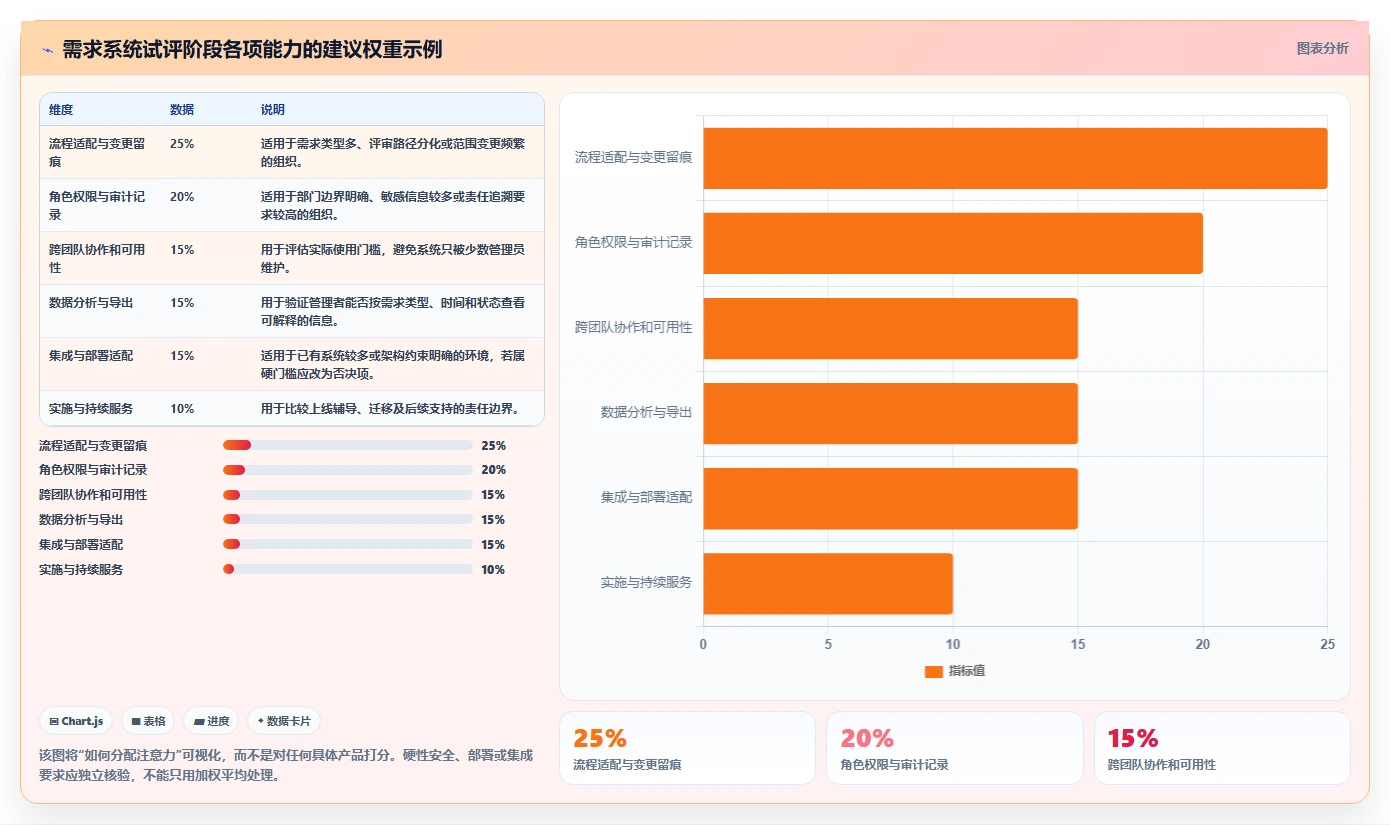This screenshot has height=825, width=1390.
Task: Click the 实施与持续服务 orange chart bar
Action: click(828, 583)
